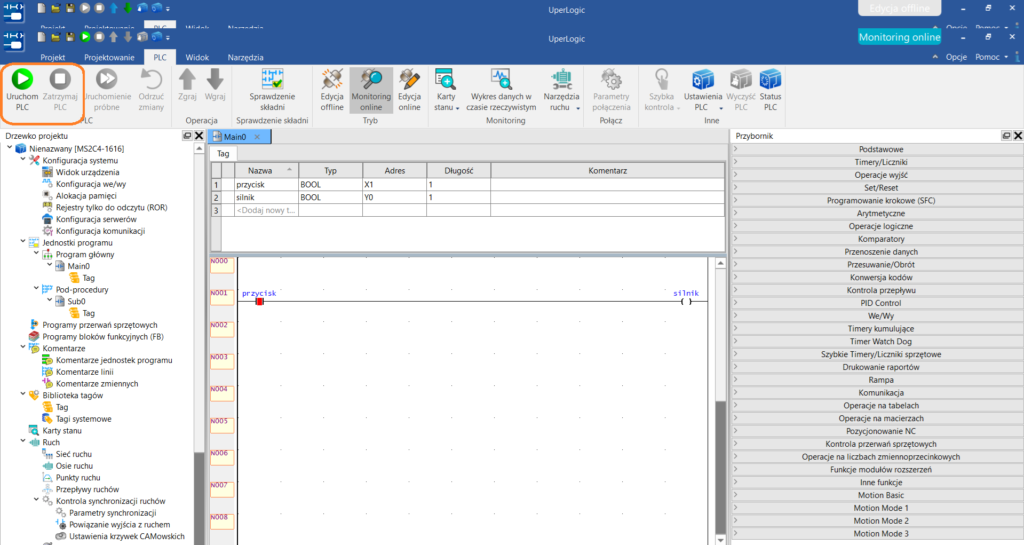Open the Opcje menu
The height and width of the screenshot is (545, 1024).
(956, 57)
